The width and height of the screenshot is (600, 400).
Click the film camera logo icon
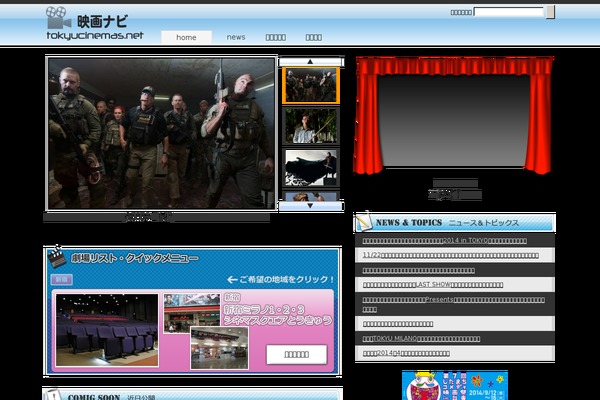coord(58,18)
